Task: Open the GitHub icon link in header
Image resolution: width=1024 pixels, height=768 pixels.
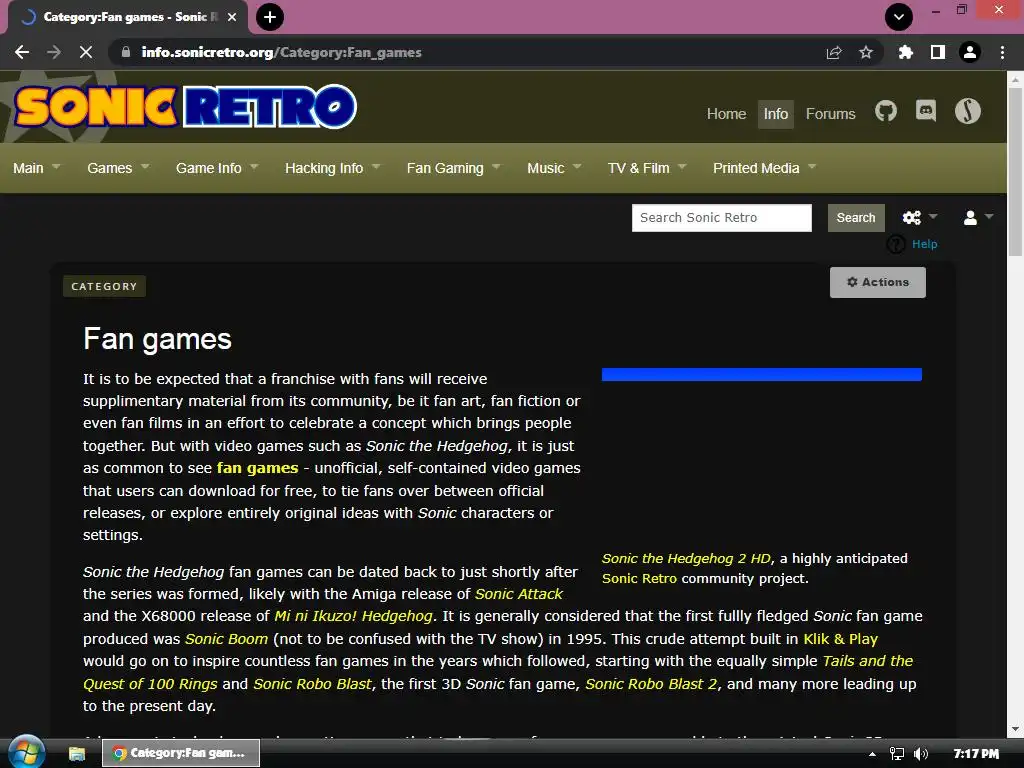Action: pyautogui.click(x=886, y=112)
